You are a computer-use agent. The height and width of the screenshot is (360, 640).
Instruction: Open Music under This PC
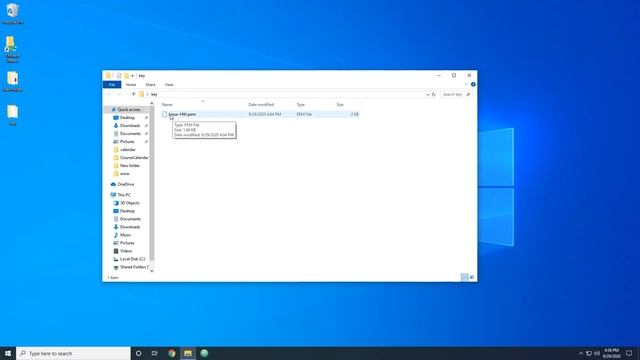click(x=125, y=235)
